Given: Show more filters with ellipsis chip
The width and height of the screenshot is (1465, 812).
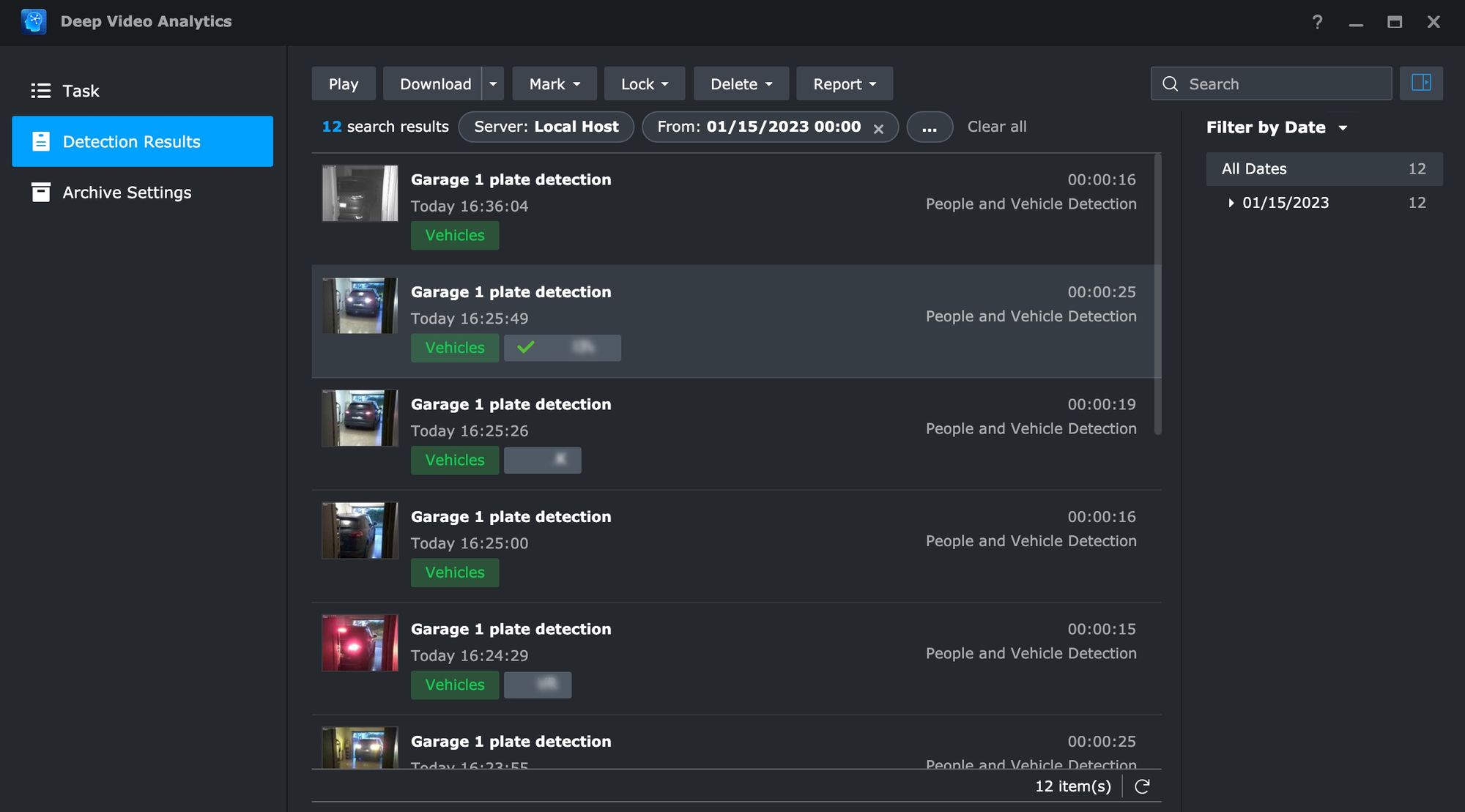Looking at the screenshot, I should [929, 127].
